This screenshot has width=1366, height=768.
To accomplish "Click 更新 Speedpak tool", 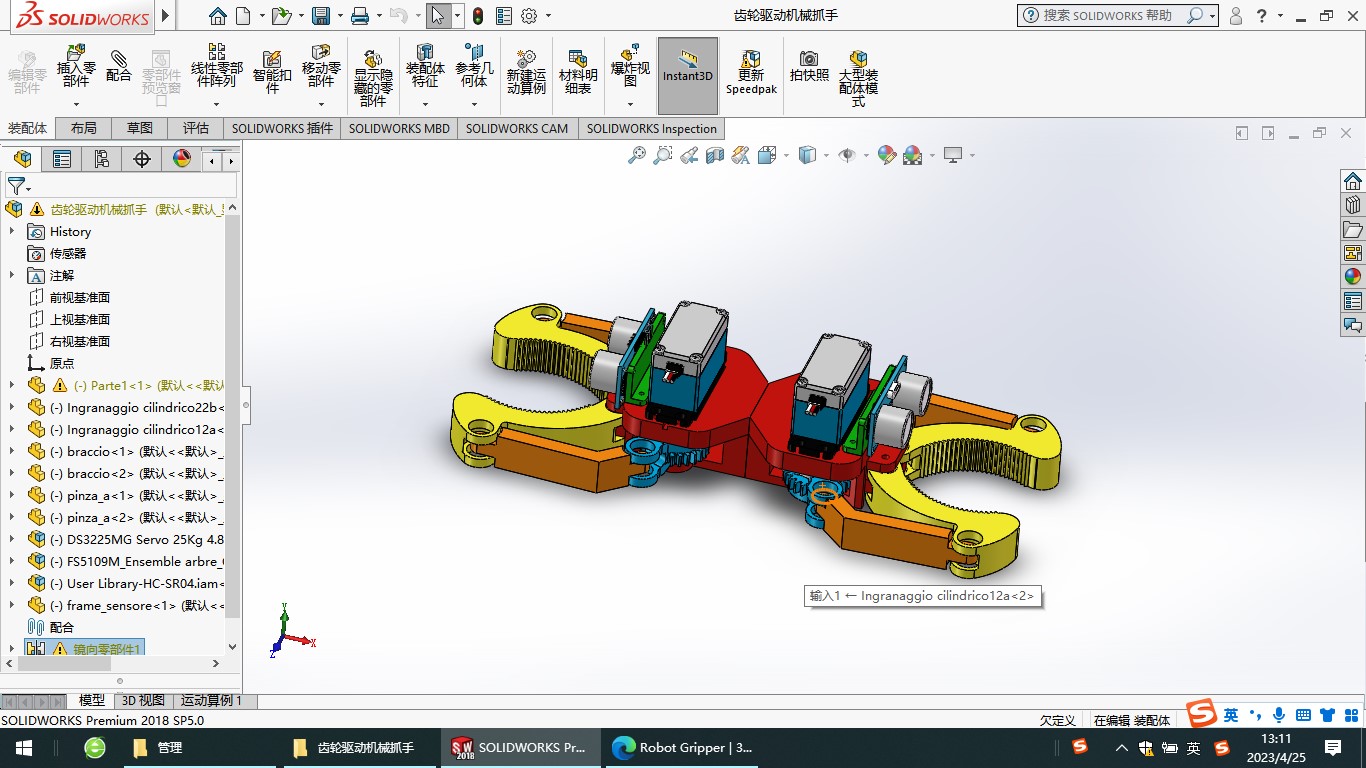I will coord(751,72).
